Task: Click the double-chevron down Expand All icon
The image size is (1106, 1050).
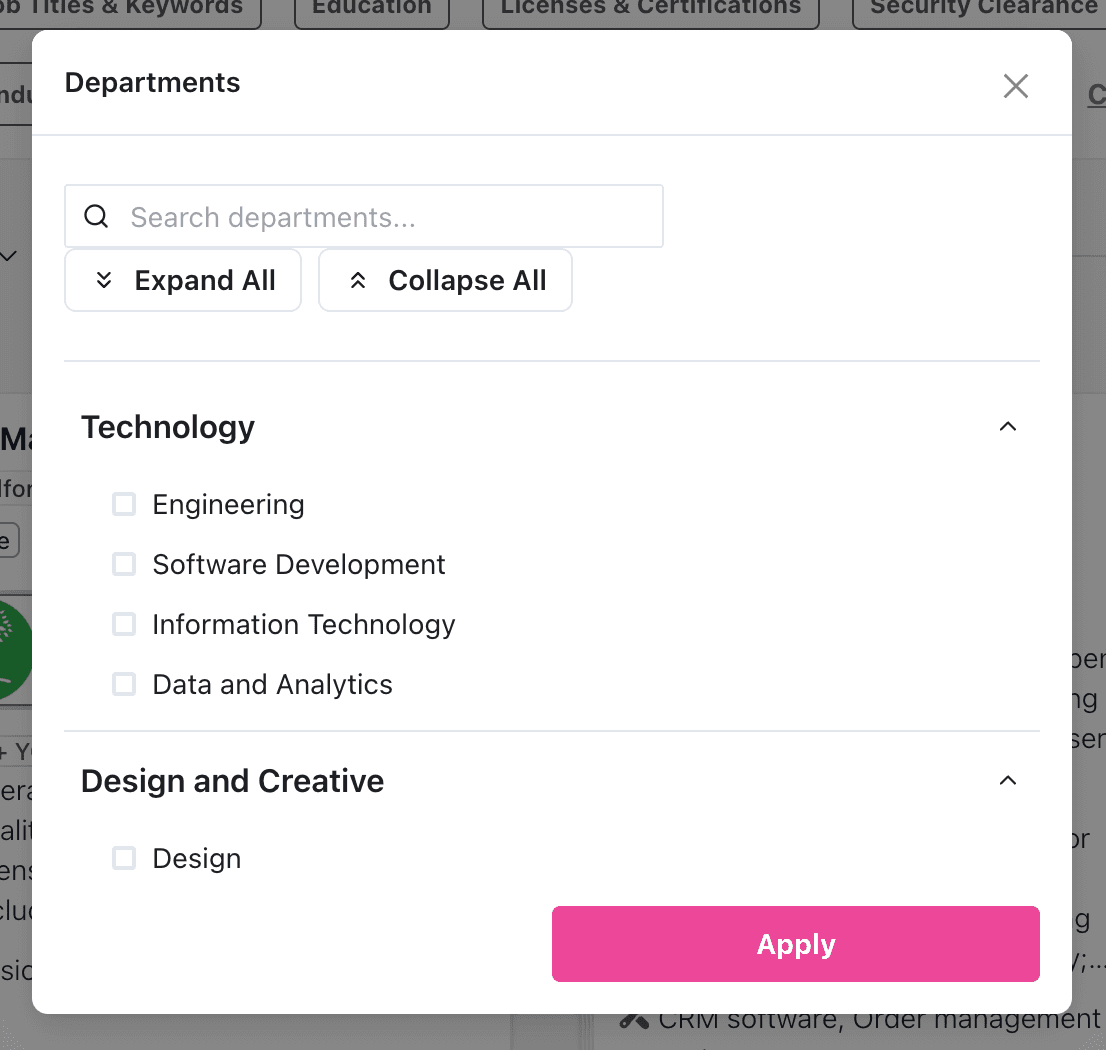Action: pyautogui.click(x=104, y=281)
